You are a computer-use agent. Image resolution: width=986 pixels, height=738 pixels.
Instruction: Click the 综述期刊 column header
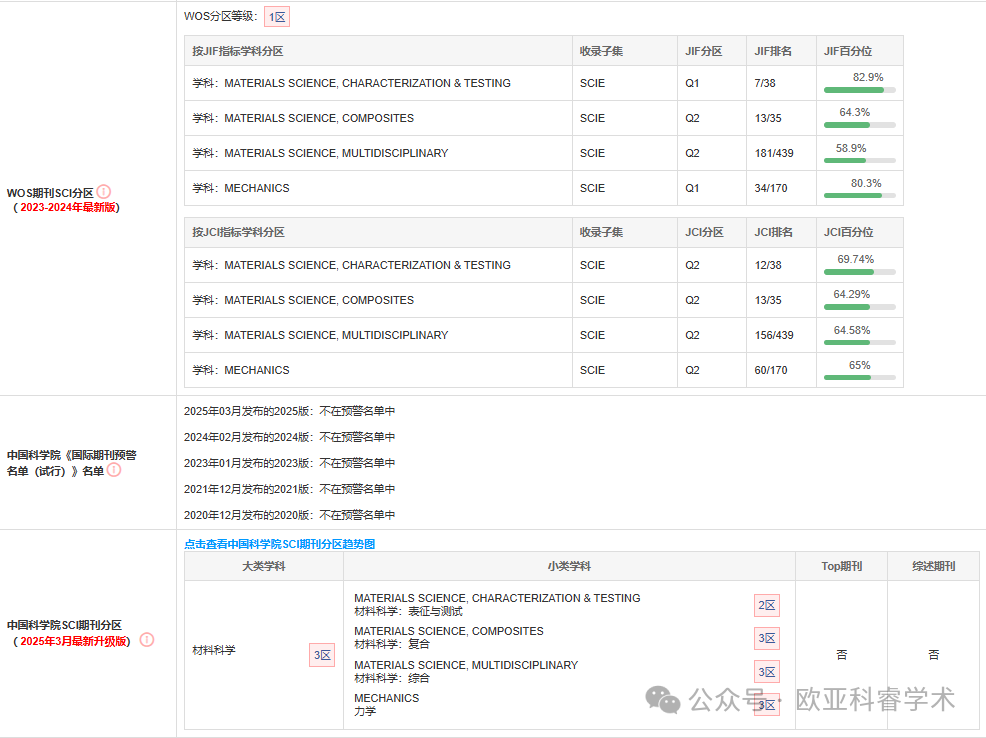tap(933, 566)
